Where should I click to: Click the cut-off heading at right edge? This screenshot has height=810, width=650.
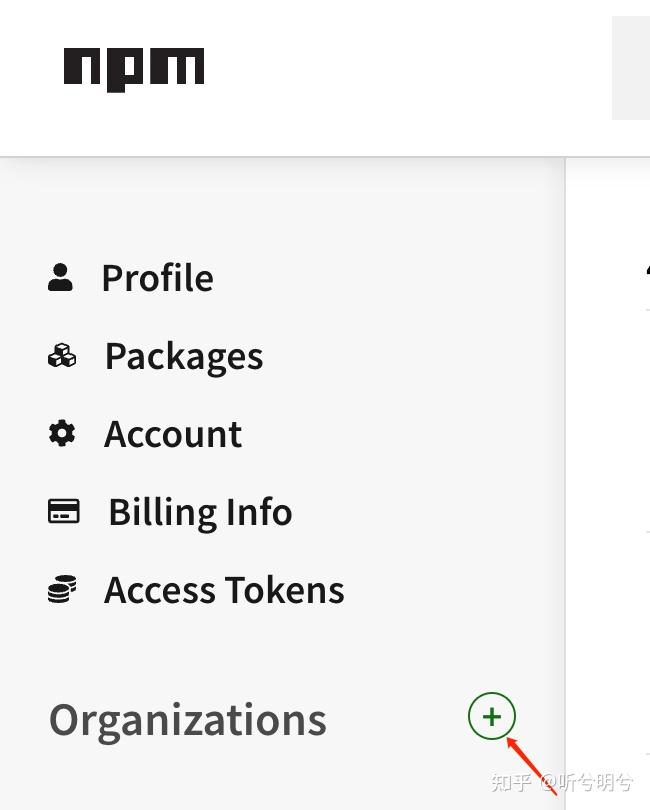tap(646, 272)
